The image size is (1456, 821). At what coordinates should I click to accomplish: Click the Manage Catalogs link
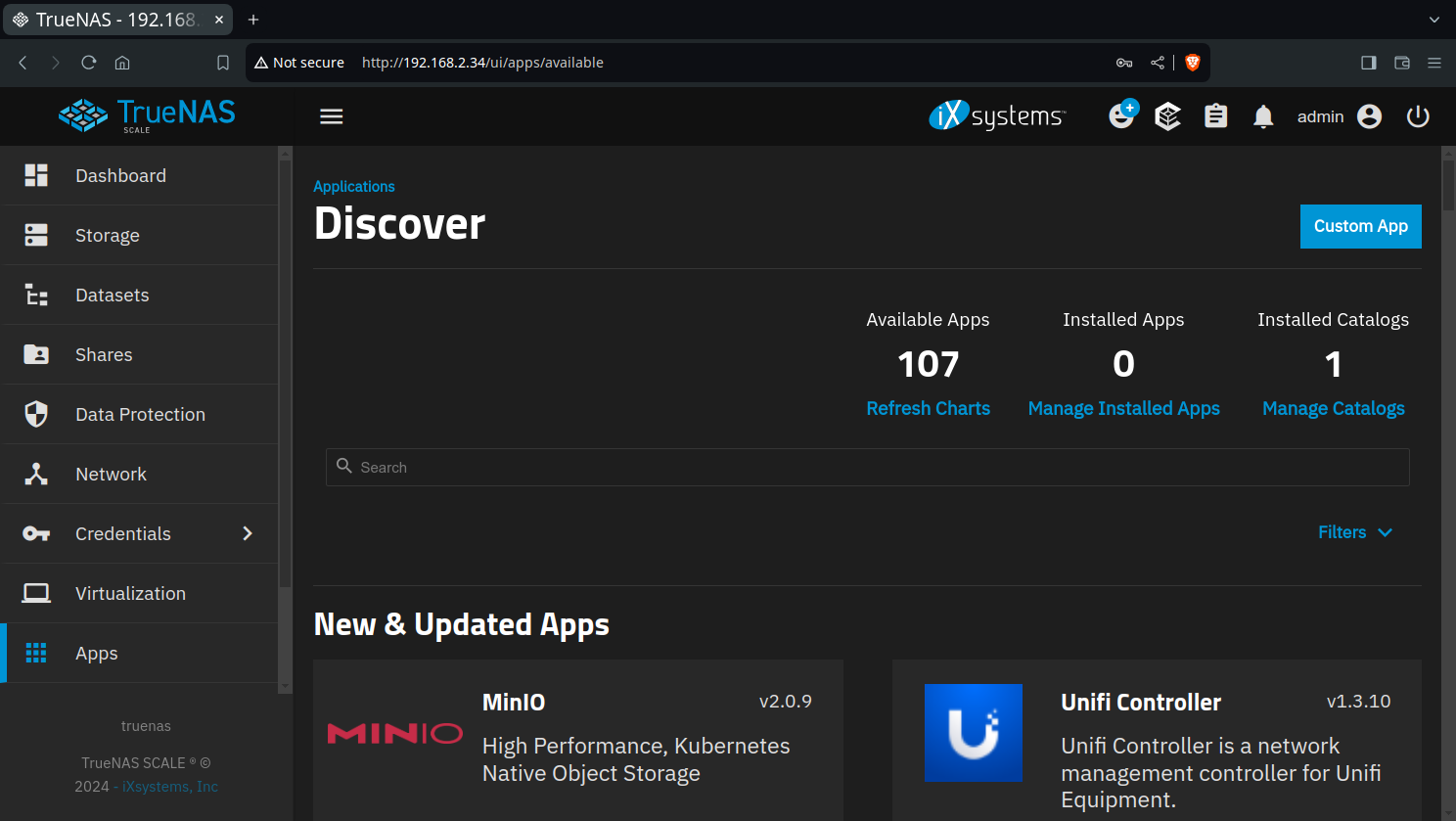click(x=1334, y=408)
